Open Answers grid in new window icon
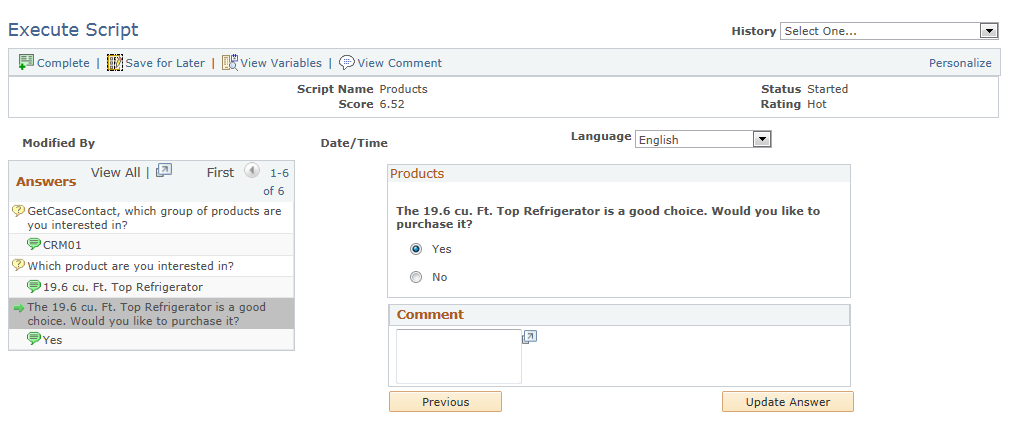The image size is (1009, 425). 164,171
